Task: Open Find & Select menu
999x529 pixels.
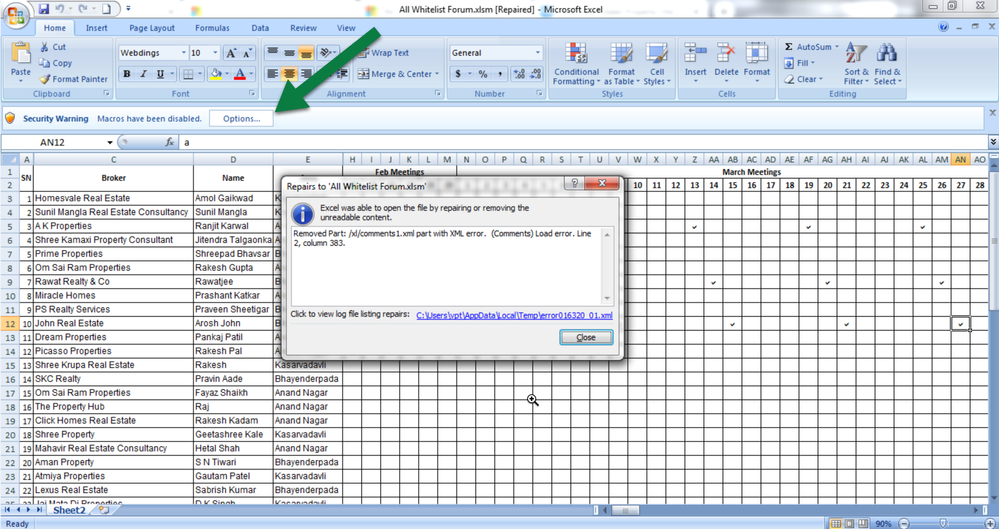Action: pyautogui.click(x=887, y=64)
